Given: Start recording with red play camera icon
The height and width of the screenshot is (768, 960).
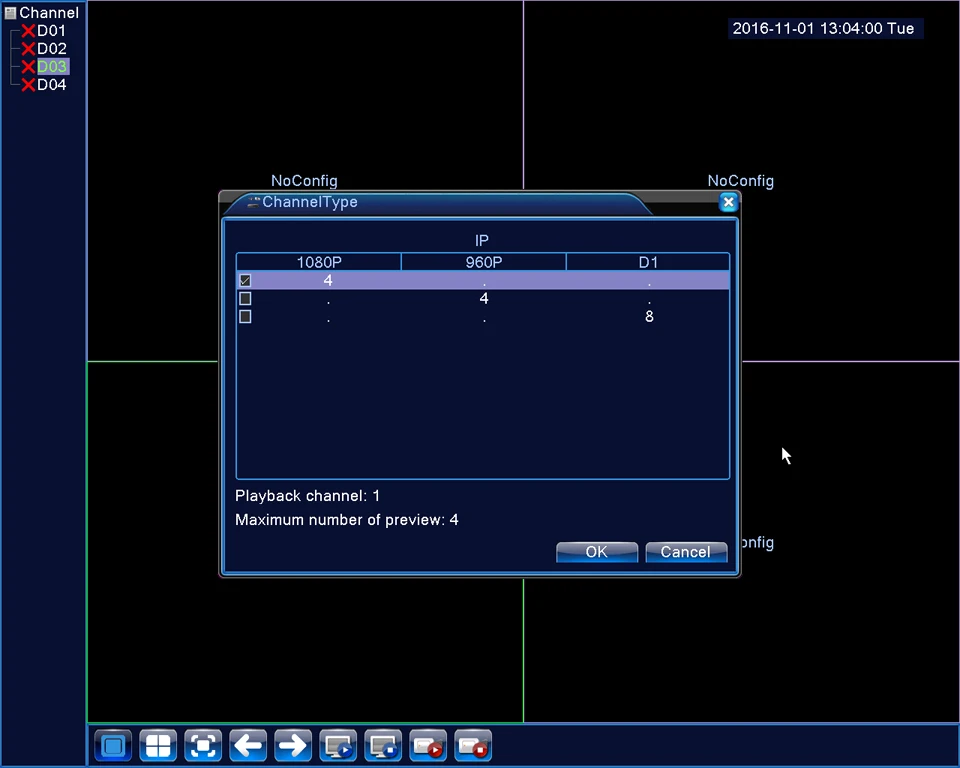Looking at the screenshot, I should (x=428, y=746).
